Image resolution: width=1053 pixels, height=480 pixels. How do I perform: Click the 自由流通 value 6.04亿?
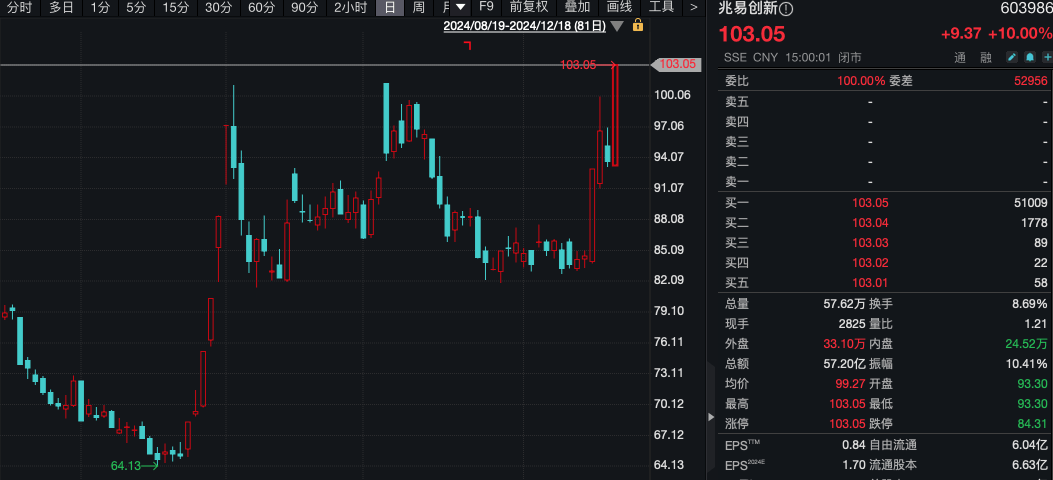(1030, 444)
